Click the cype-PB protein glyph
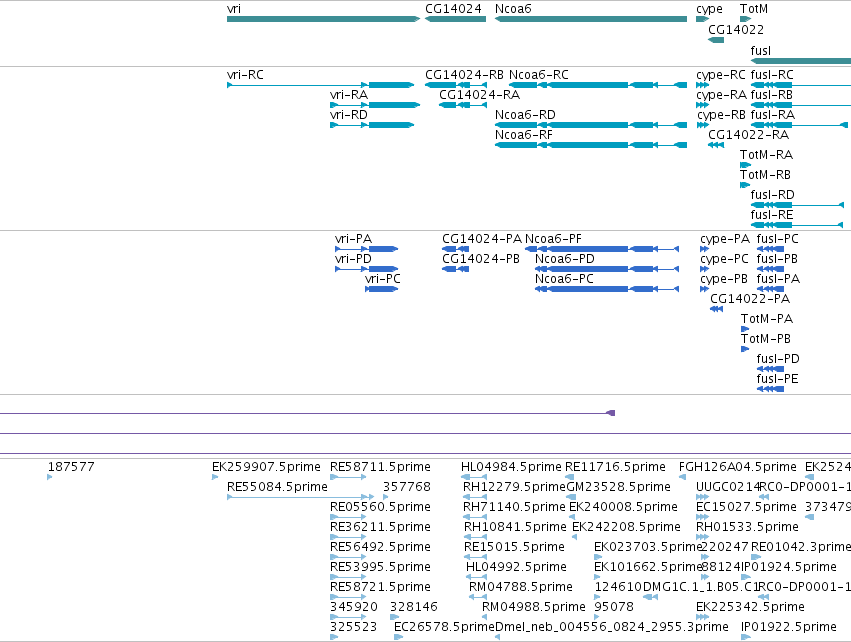The height and width of the screenshot is (642, 851). tap(704, 289)
